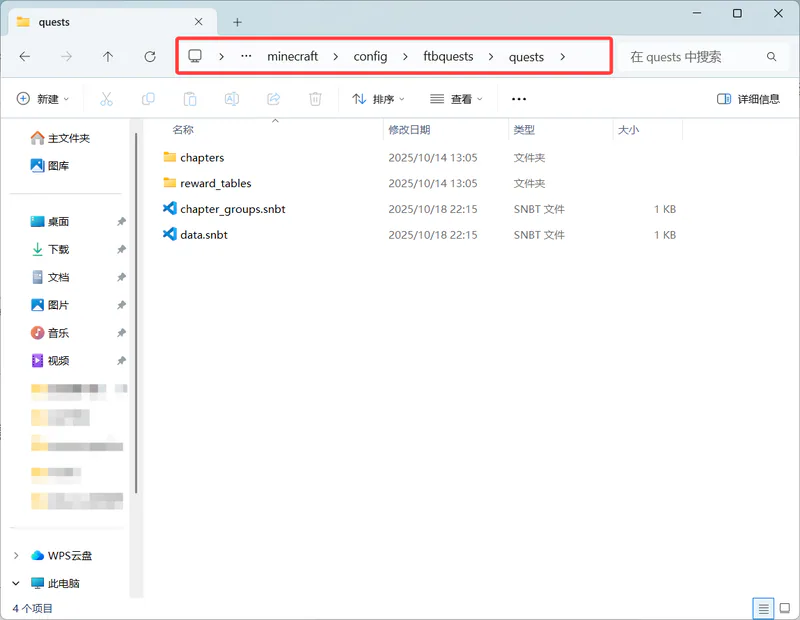Navigate to ftbquests in breadcrumb
Screen dimensions: 800x620
pyautogui.click(x=448, y=56)
